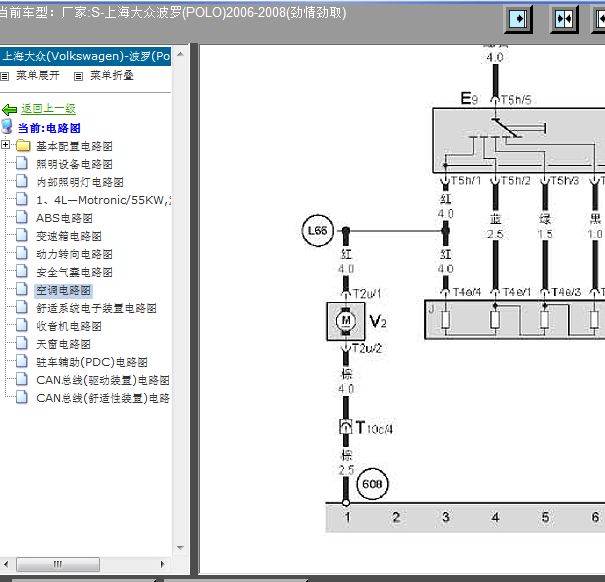Click document icon beside 变速箱电路图
The image size is (605, 582).
(x=22, y=235)
